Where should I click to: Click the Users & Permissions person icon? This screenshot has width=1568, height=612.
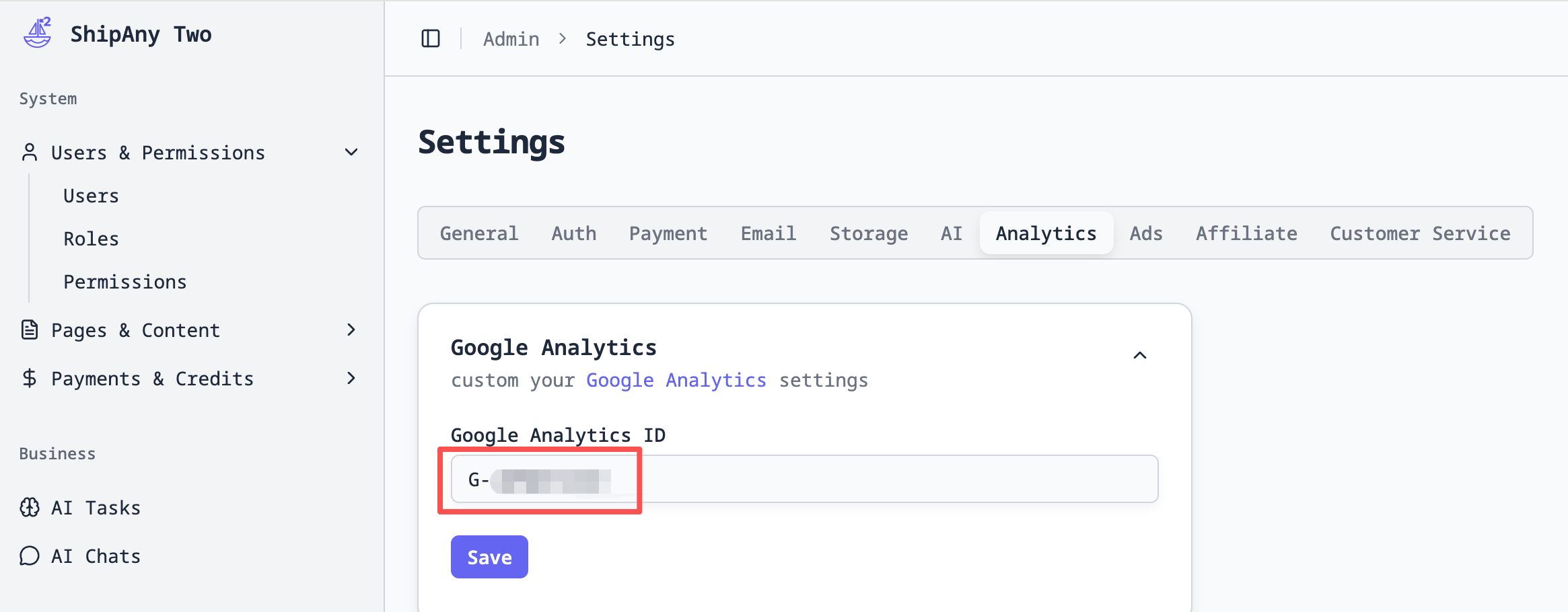click(30, 153)
